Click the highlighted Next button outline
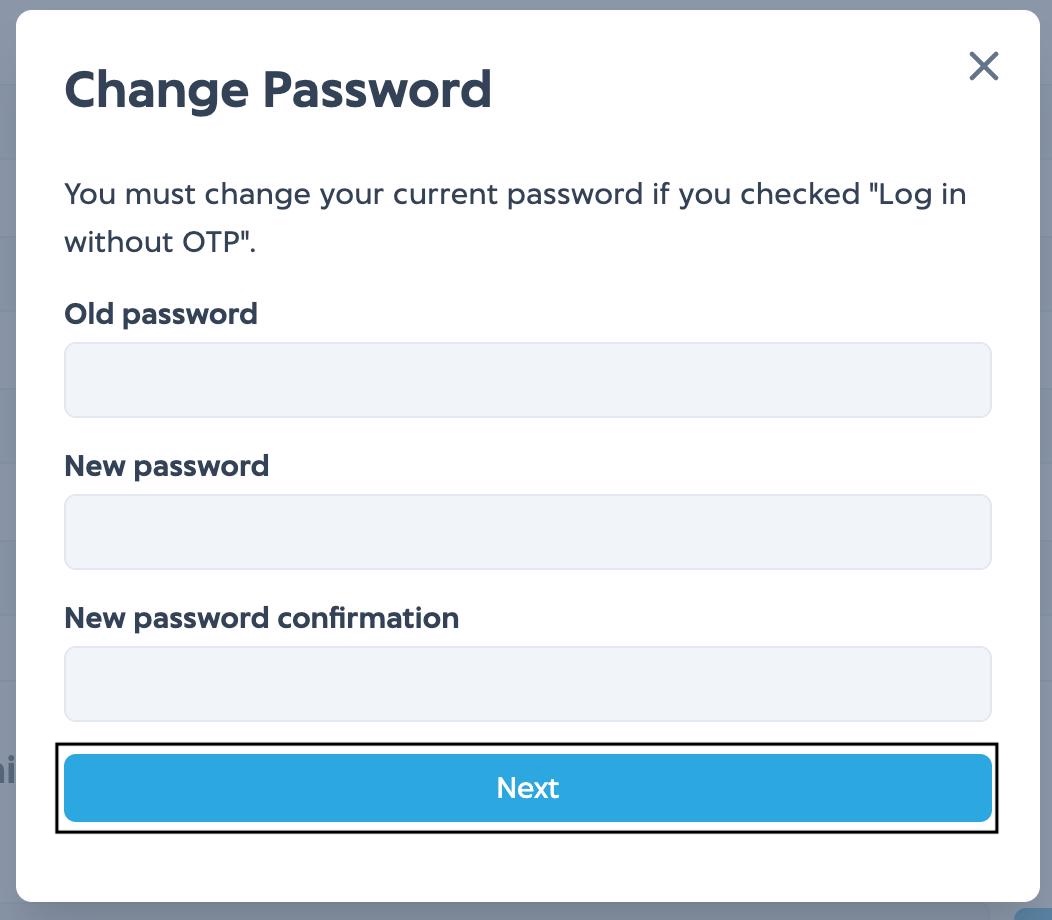Image resolution: width=1052 pixels, height=920 pixels. click(x=528, y=788)
